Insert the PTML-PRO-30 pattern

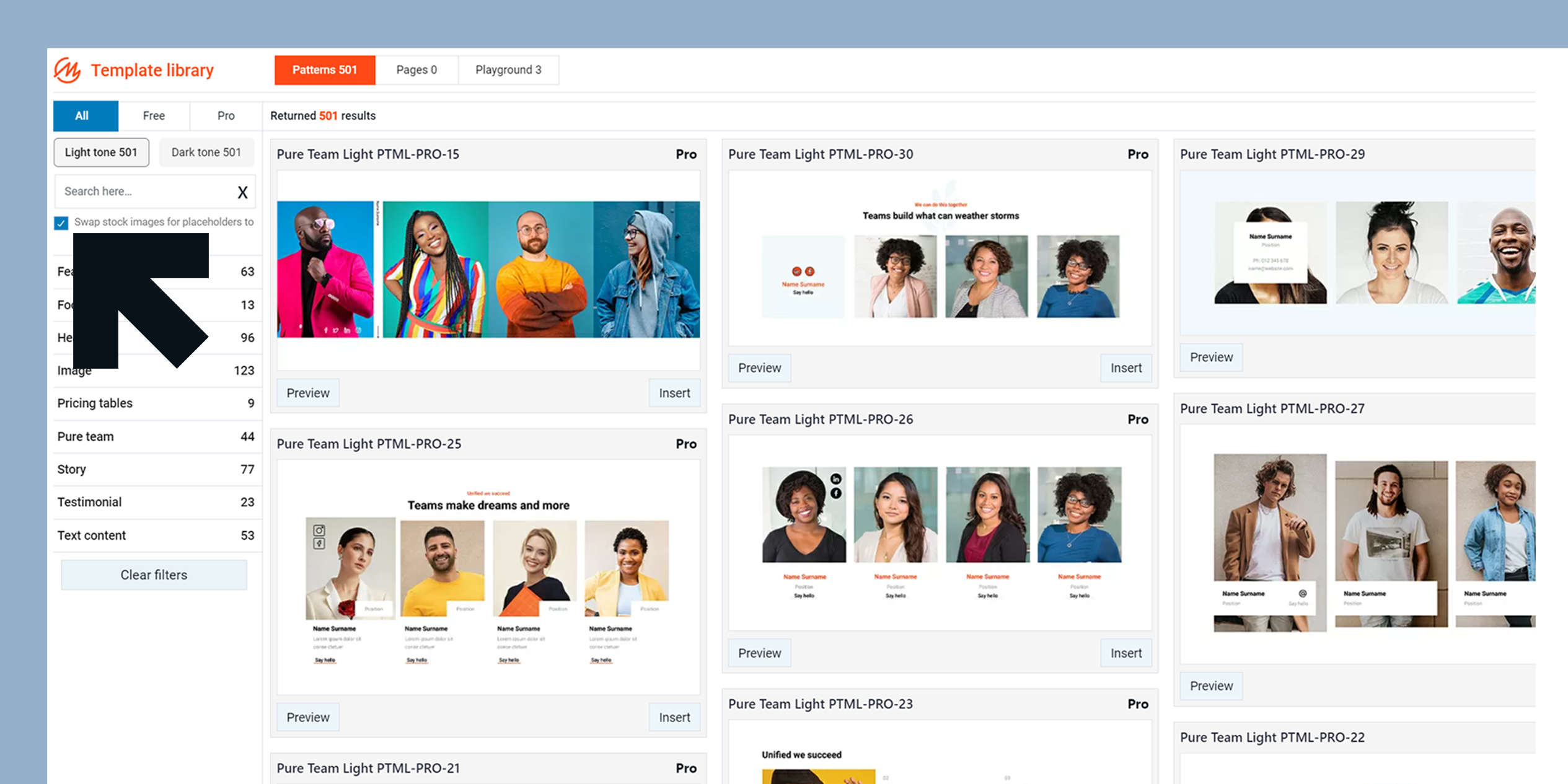click(1125, 368)
